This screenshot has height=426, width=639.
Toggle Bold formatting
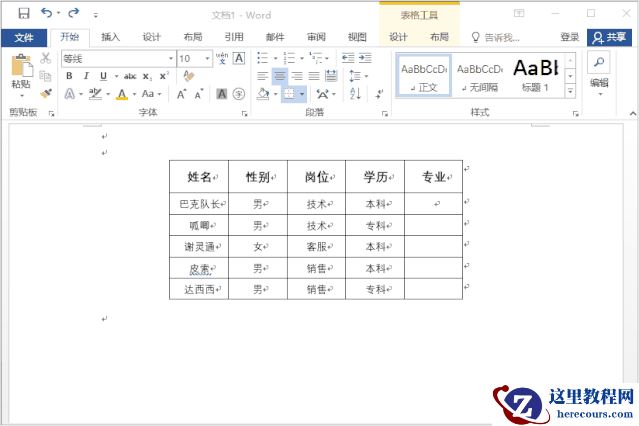coord(69,76)
